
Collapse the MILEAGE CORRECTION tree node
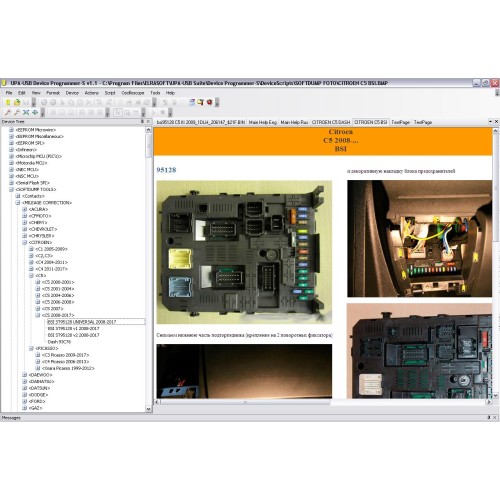point(18,203)
